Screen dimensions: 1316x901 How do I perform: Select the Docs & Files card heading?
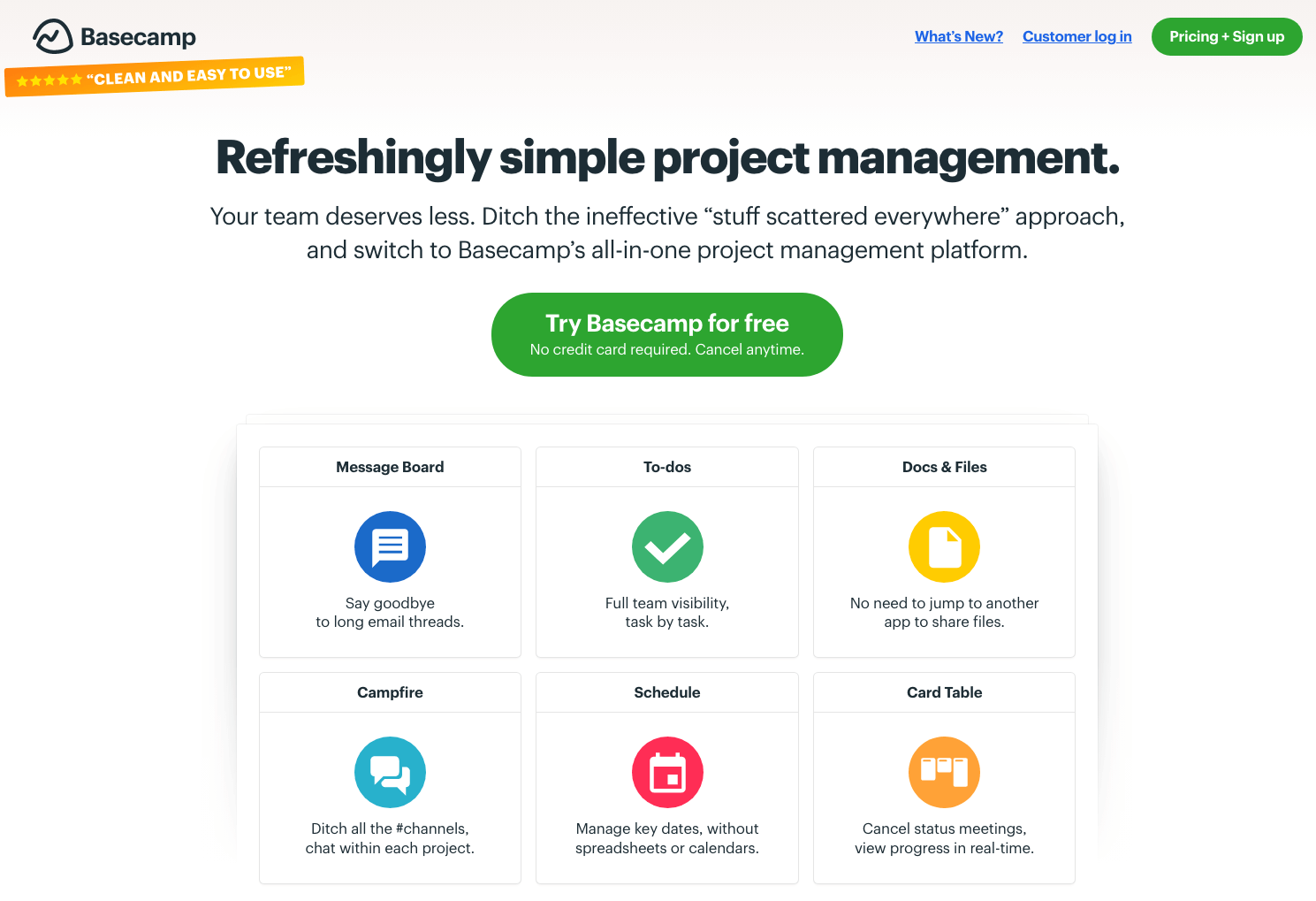click(944, 467)
